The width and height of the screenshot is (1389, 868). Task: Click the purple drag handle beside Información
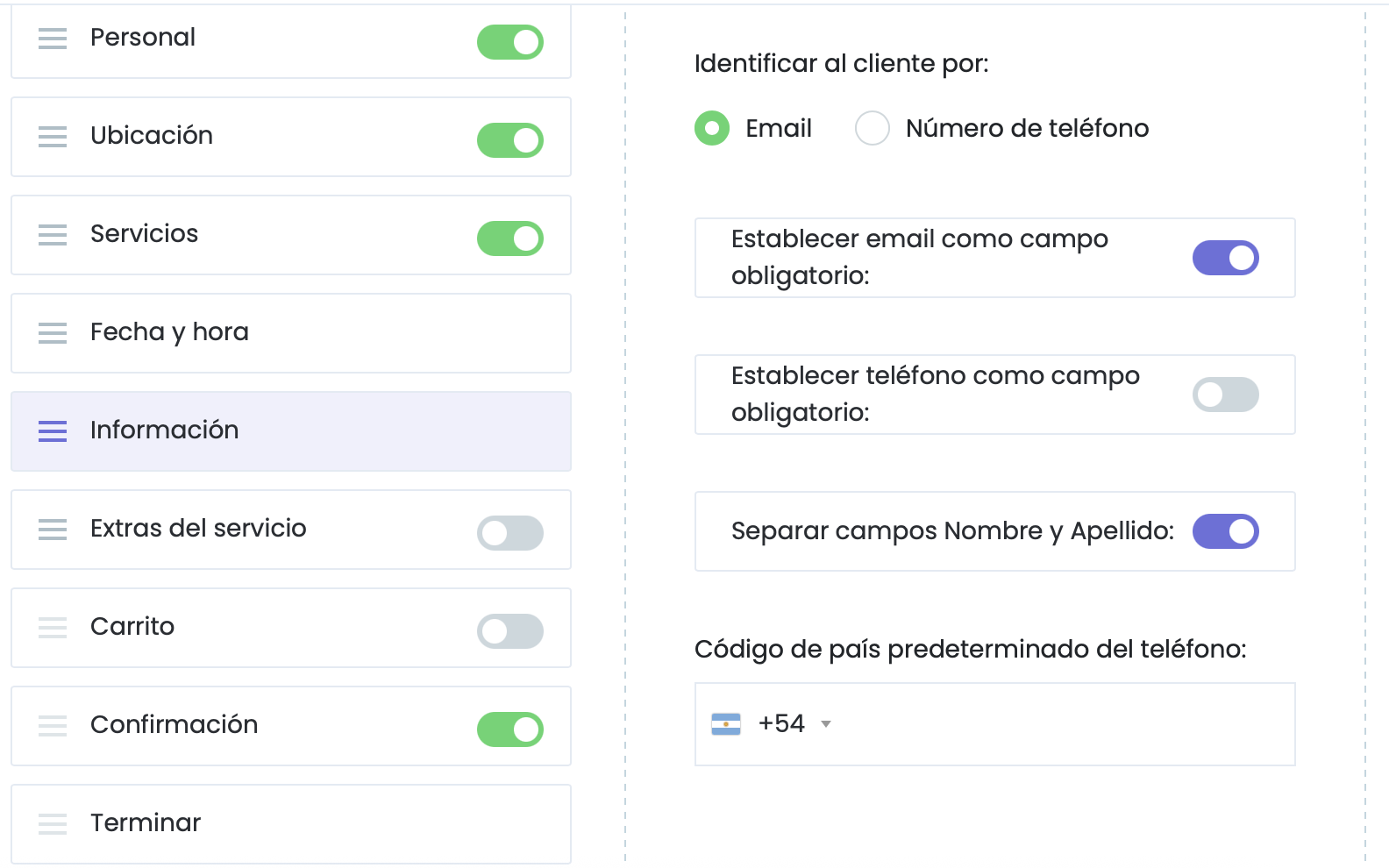pyautogui.click(x=53, y=431)
